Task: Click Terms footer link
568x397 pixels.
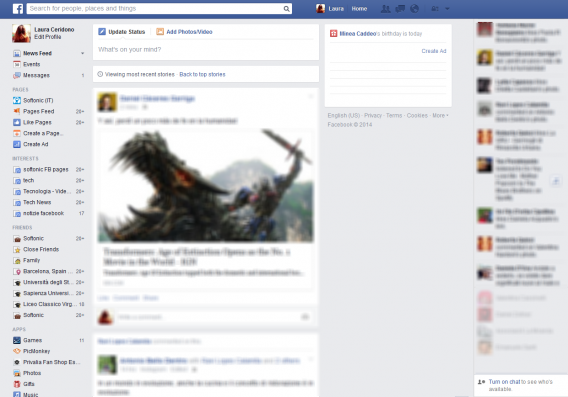Action: coord(394,116)
